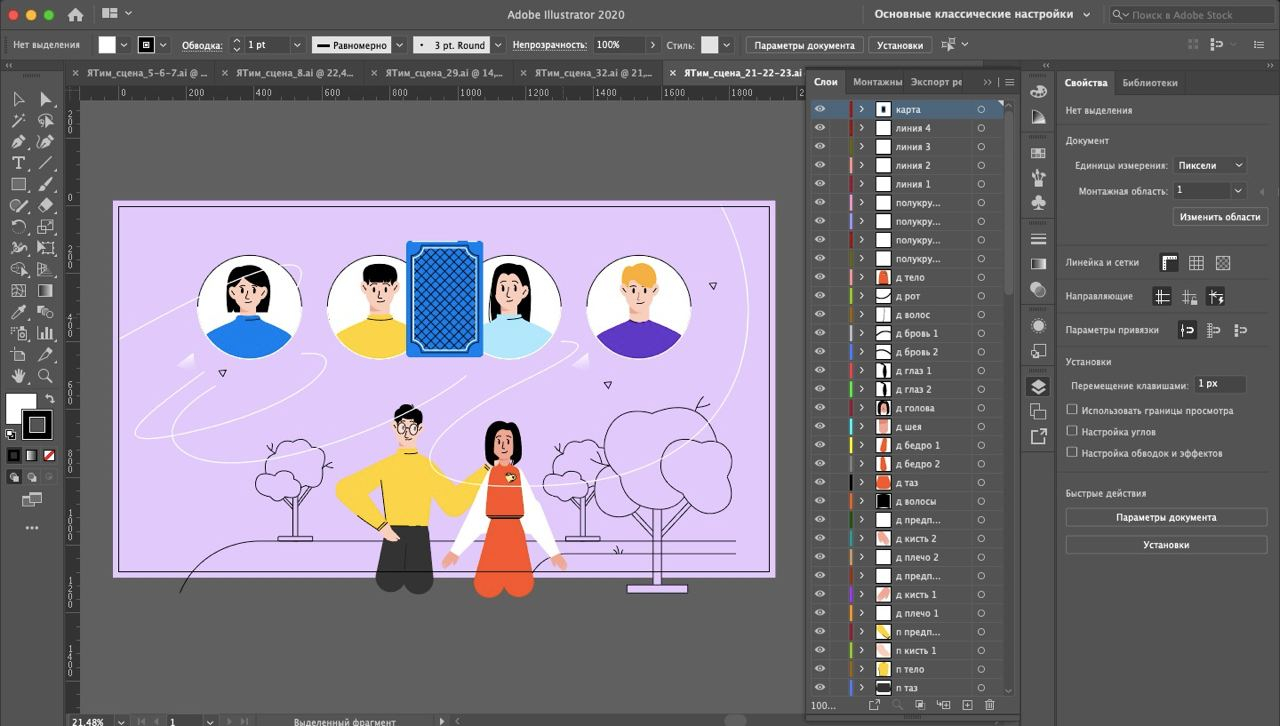Hide the 'карта' layer
Viewport: 1280px width, 726px height.
point(820,109)
